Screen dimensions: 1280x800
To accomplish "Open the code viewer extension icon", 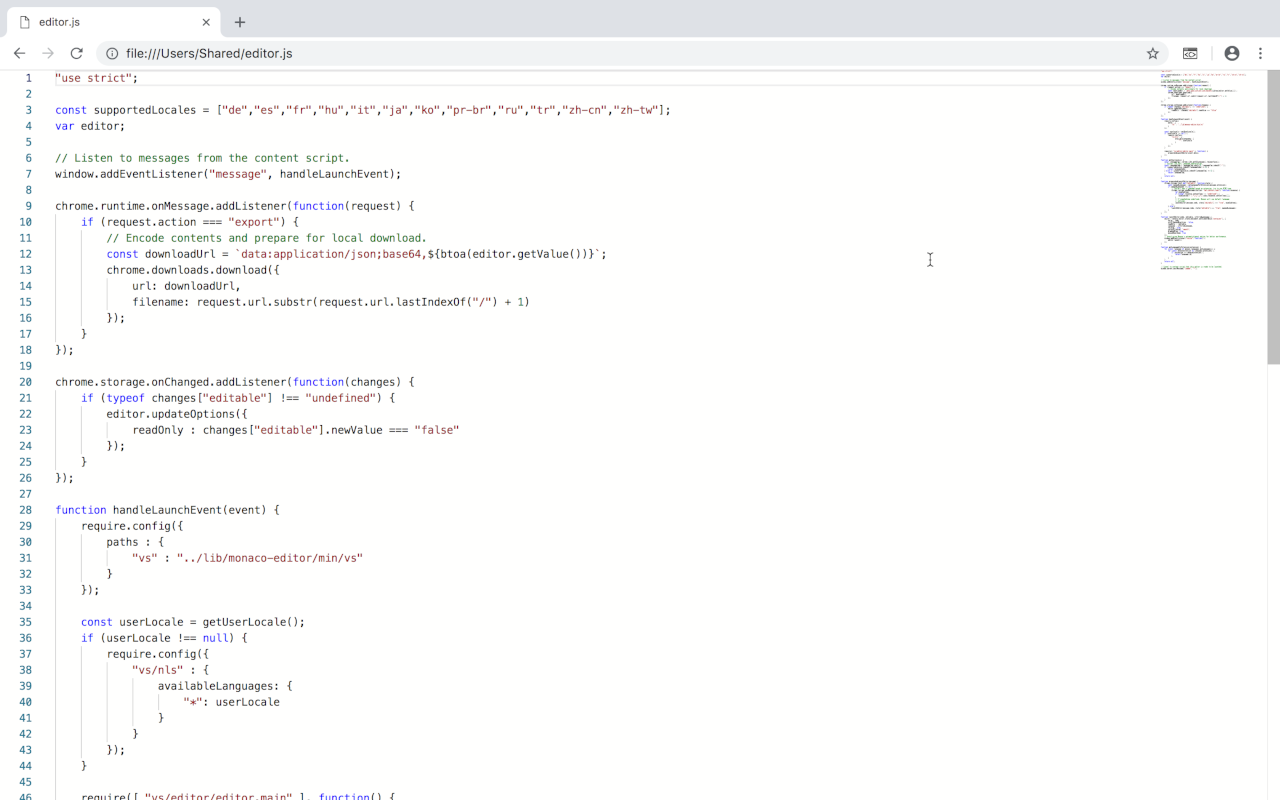I will (x=1190, y=53).
